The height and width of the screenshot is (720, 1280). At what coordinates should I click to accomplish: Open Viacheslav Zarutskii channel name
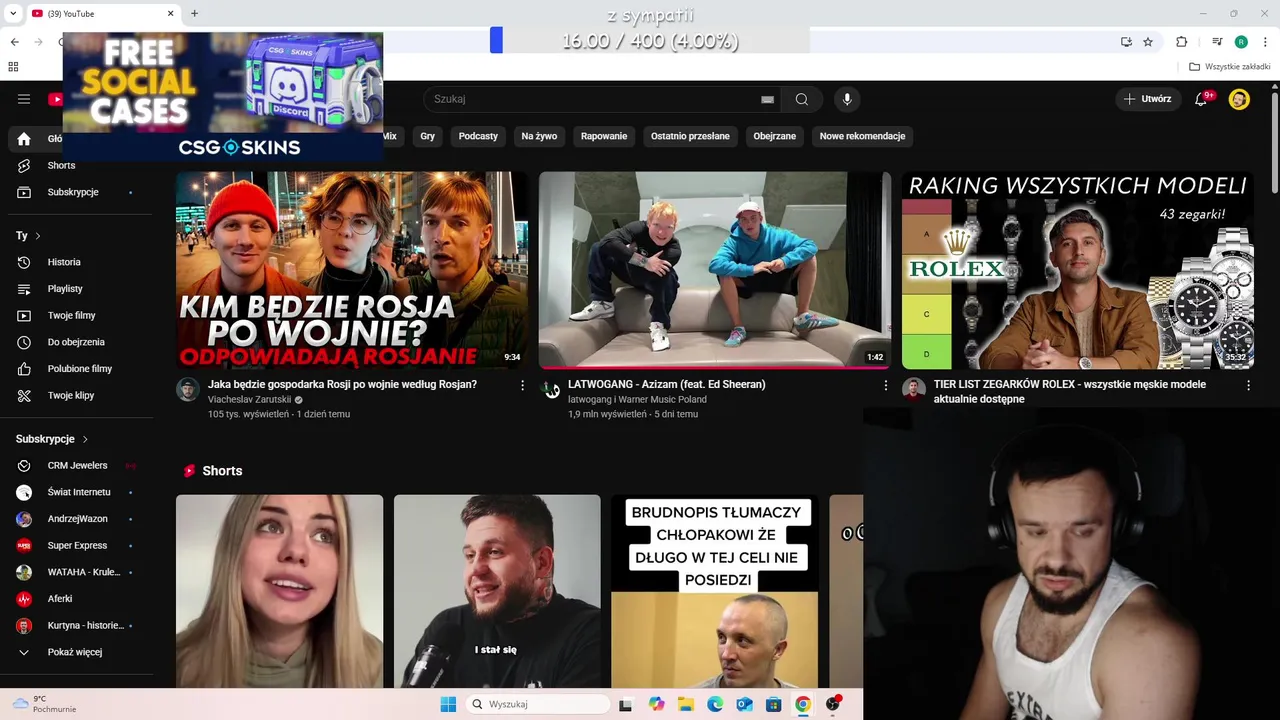pyautogui.click(x=250, y=399)
